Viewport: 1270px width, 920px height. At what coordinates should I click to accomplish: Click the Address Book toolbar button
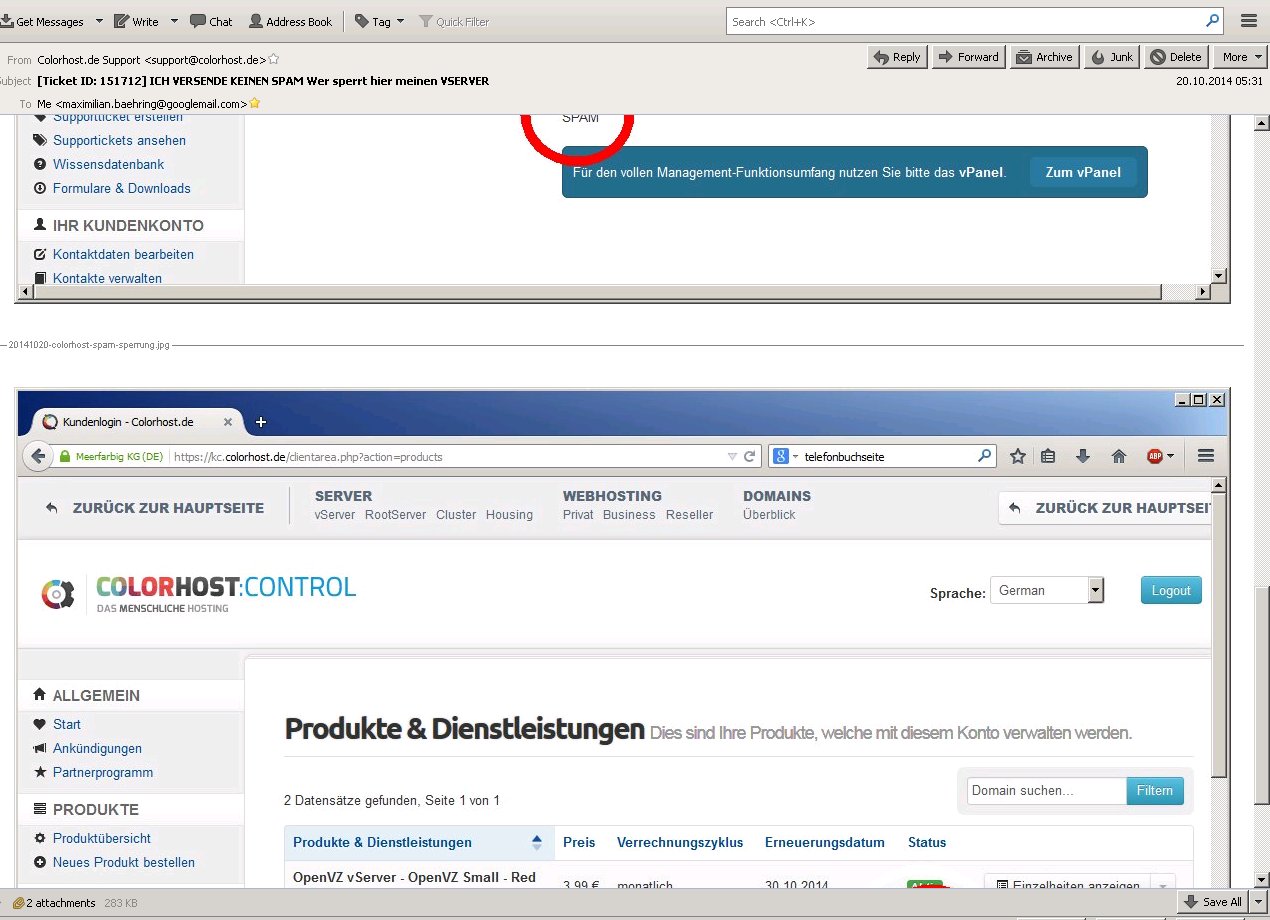click(x=290, y=21)
